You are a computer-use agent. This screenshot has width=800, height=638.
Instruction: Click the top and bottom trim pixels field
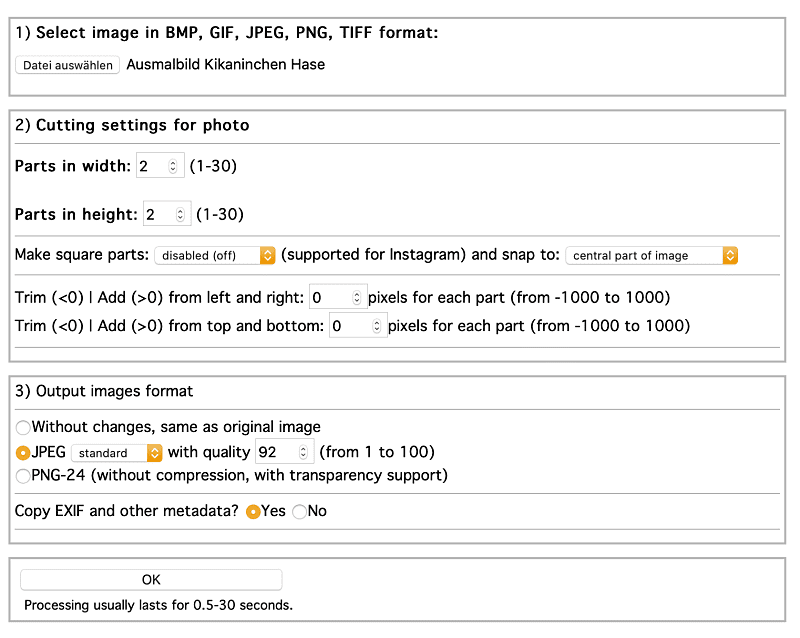pyautogui.click(x=358, y=326)
